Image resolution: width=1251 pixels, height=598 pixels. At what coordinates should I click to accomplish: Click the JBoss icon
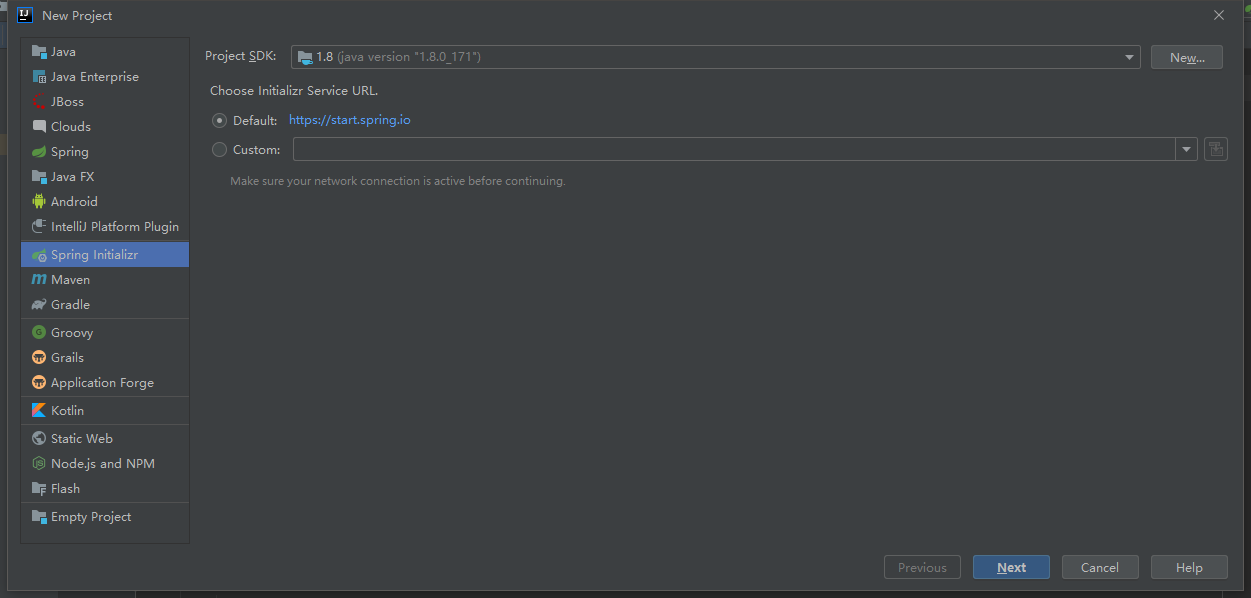coord(39,102)
